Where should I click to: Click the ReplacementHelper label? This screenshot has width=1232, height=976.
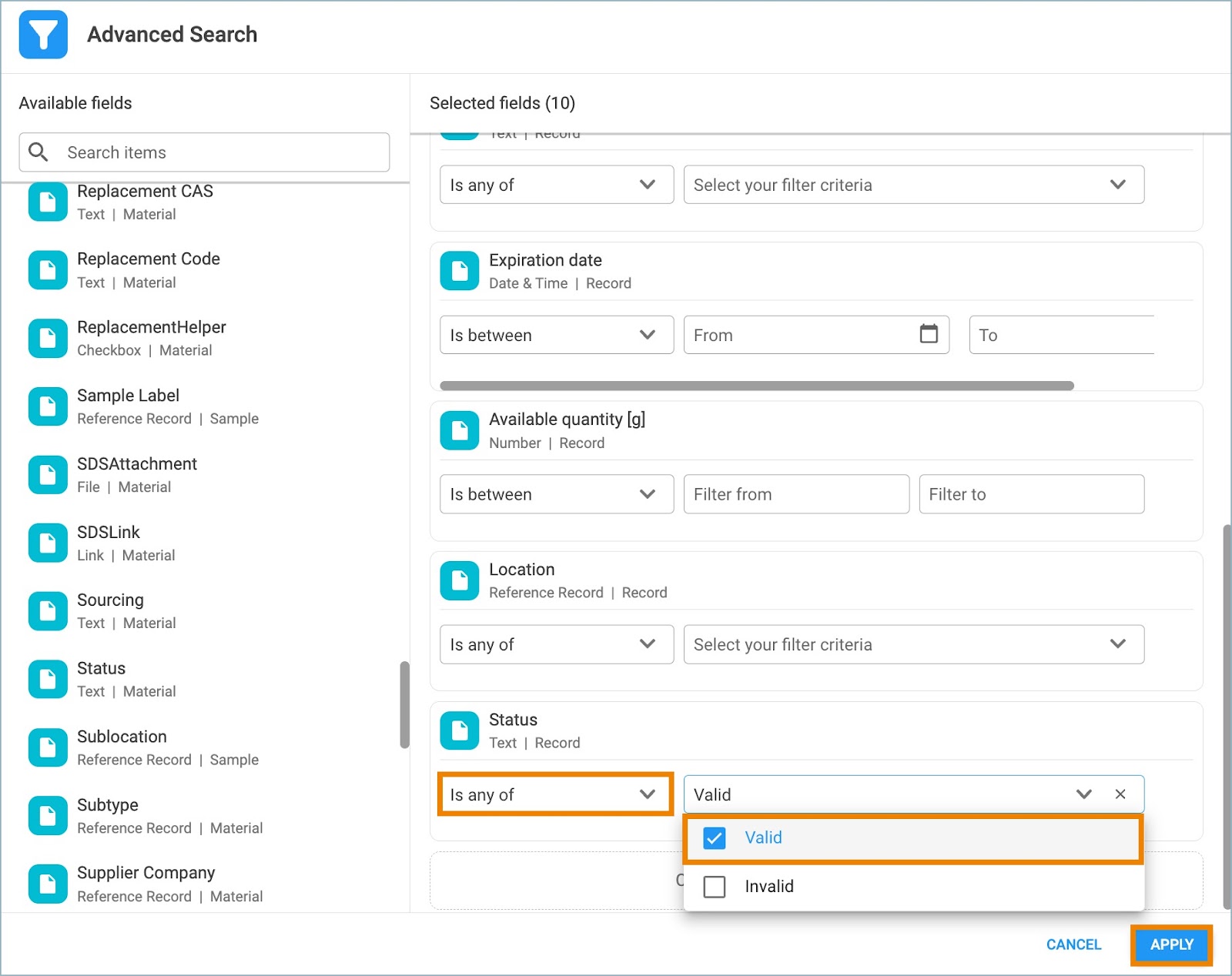click(x=152, y=327)
